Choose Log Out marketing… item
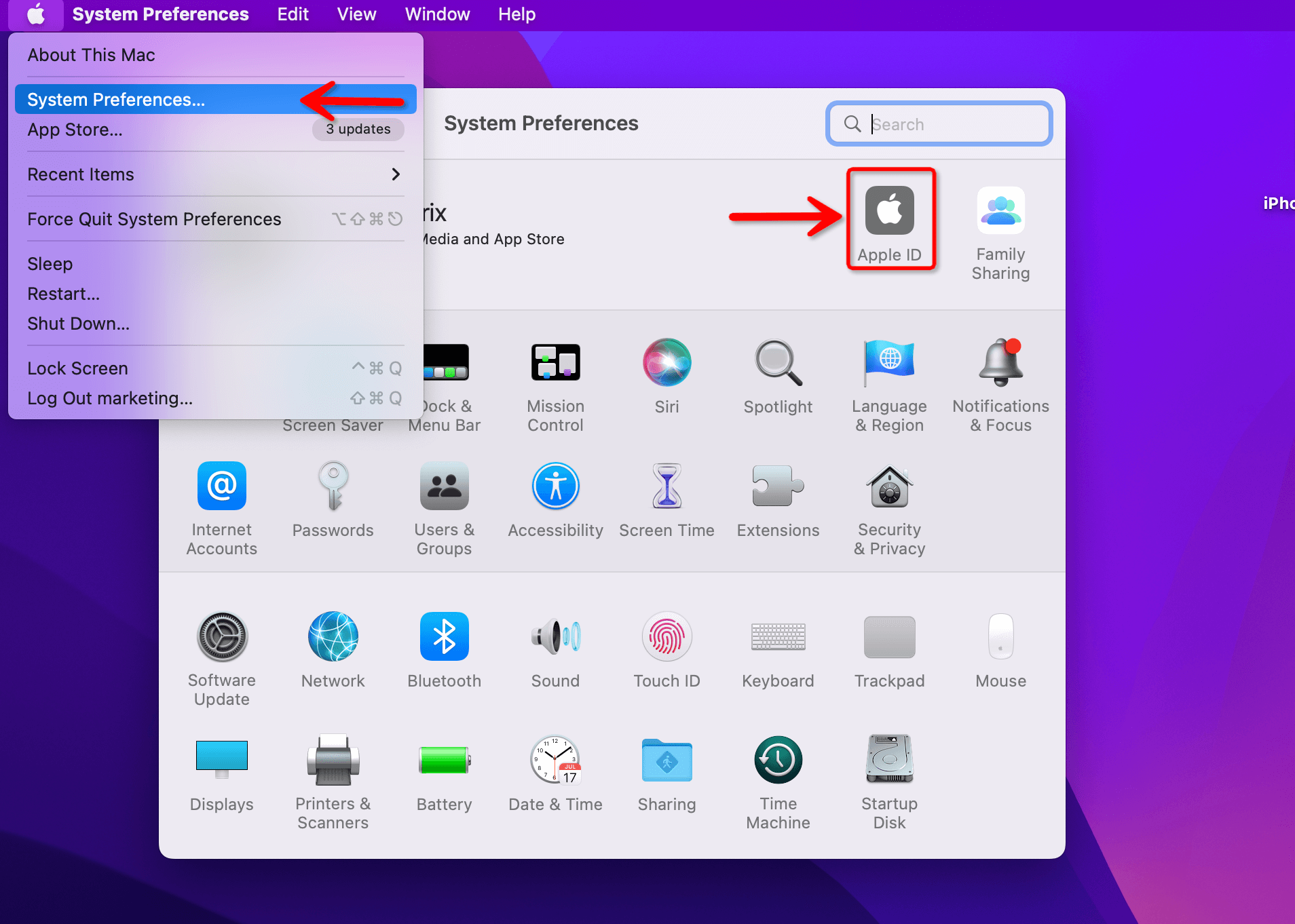This screenshot has width=1295, height=924. (x=216, y=398)
